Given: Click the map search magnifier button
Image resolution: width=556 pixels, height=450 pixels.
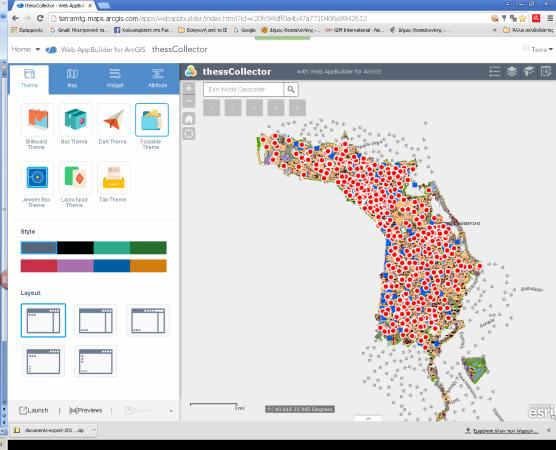Looking at the screenshot, I should (x=291, y=89).
